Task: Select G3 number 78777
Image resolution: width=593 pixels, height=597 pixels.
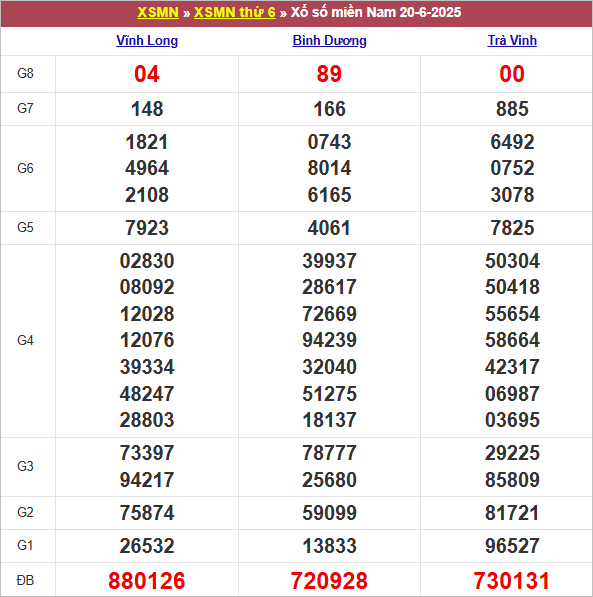Action: [x=329, y=453]
